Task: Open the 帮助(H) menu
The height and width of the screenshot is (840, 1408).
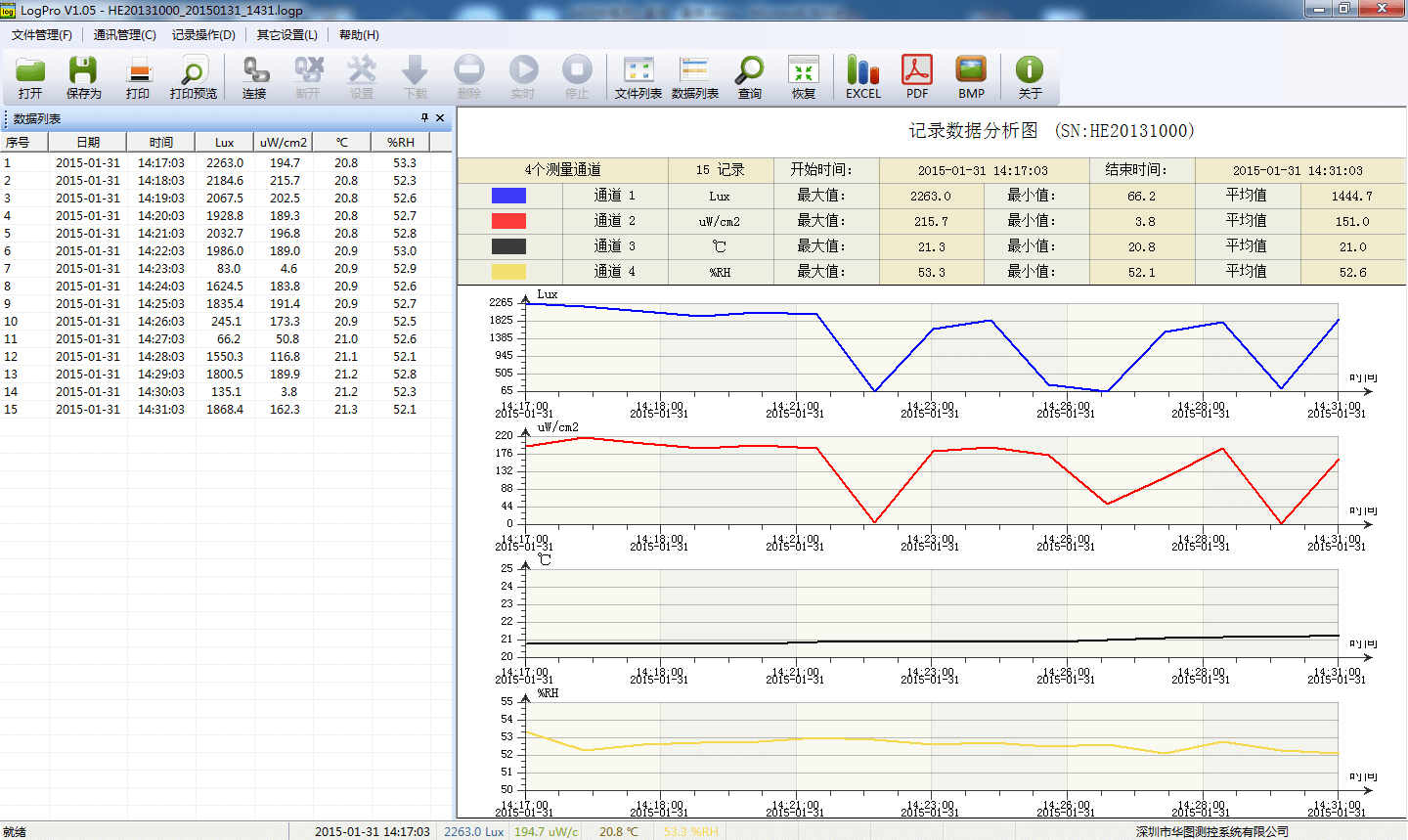Action: pyautogui.click(x=359, y=35)
